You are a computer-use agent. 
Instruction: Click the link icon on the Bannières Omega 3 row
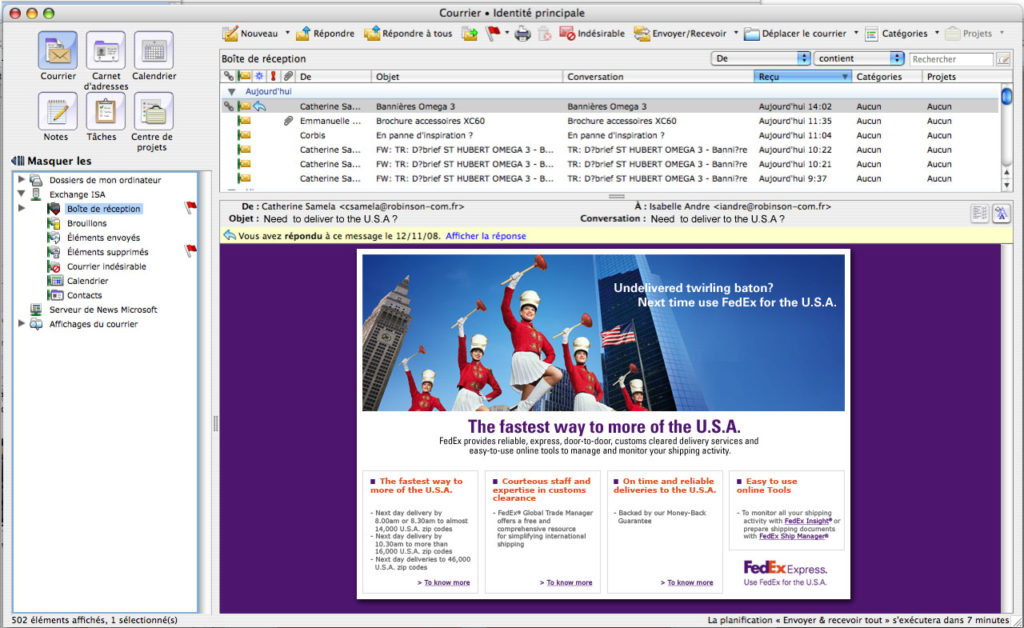(229, 106)
